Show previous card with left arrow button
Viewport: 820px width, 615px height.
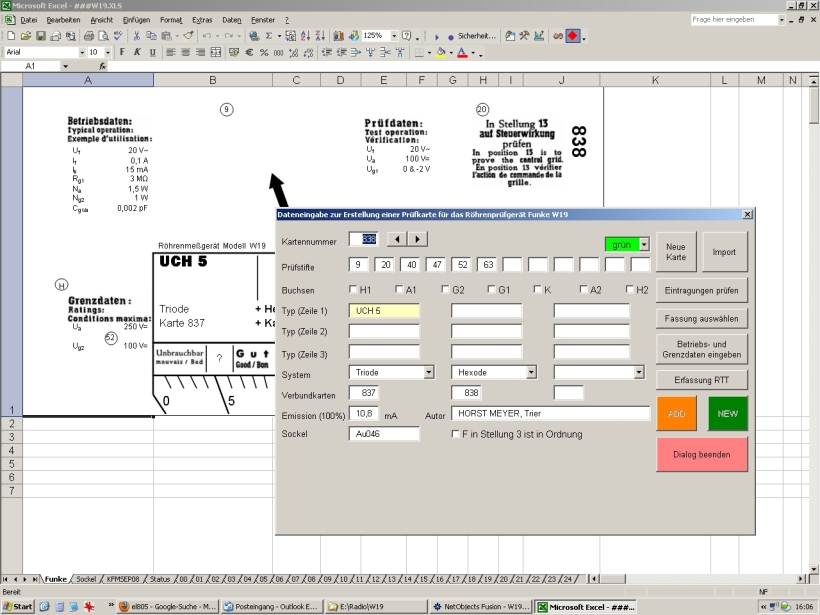397,239
